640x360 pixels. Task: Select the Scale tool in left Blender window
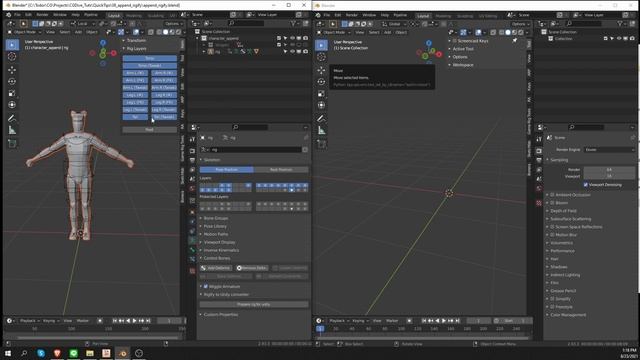(12, 93)
